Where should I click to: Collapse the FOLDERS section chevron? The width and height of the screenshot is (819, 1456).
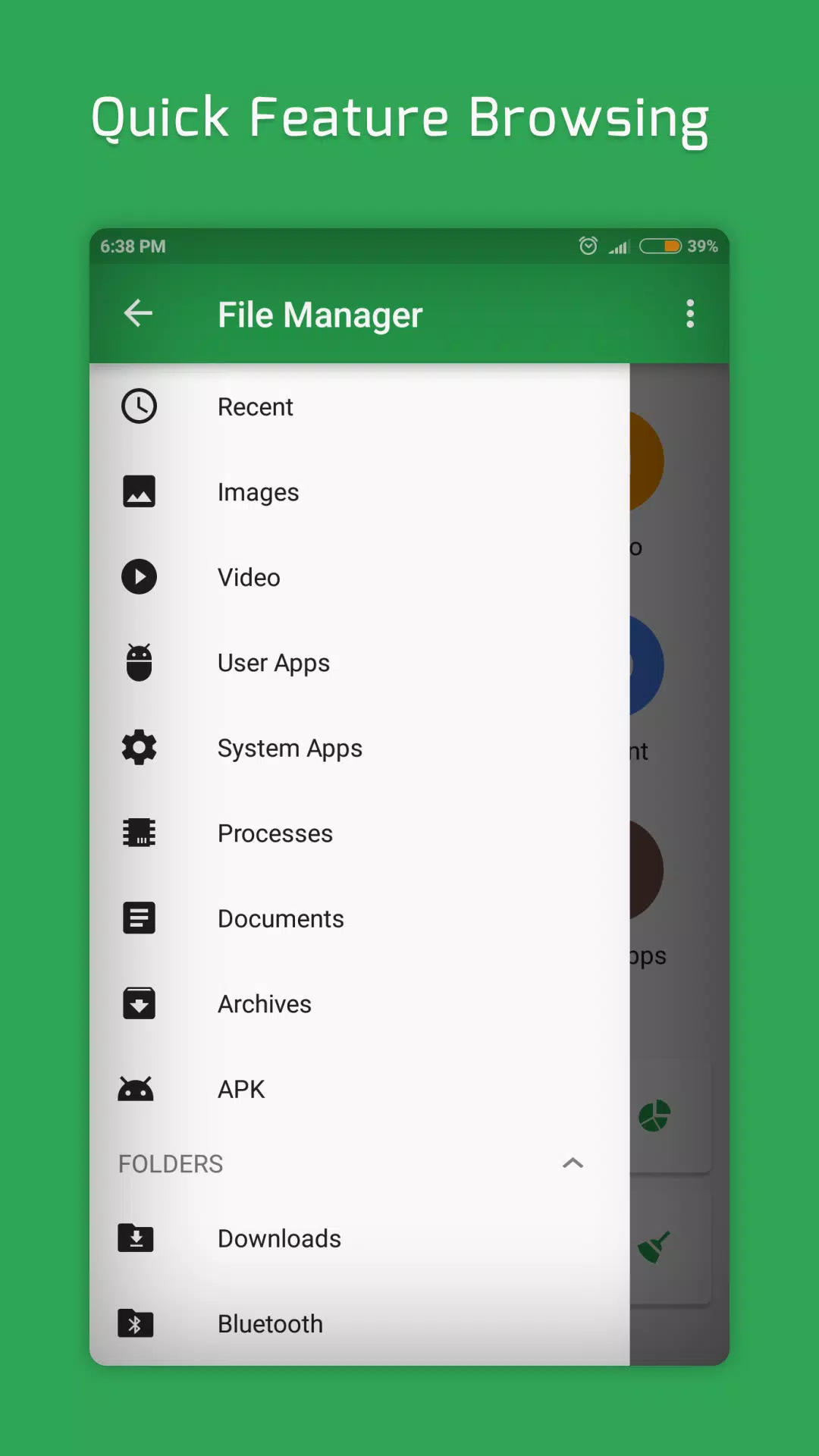click(x=573, y=1163)
